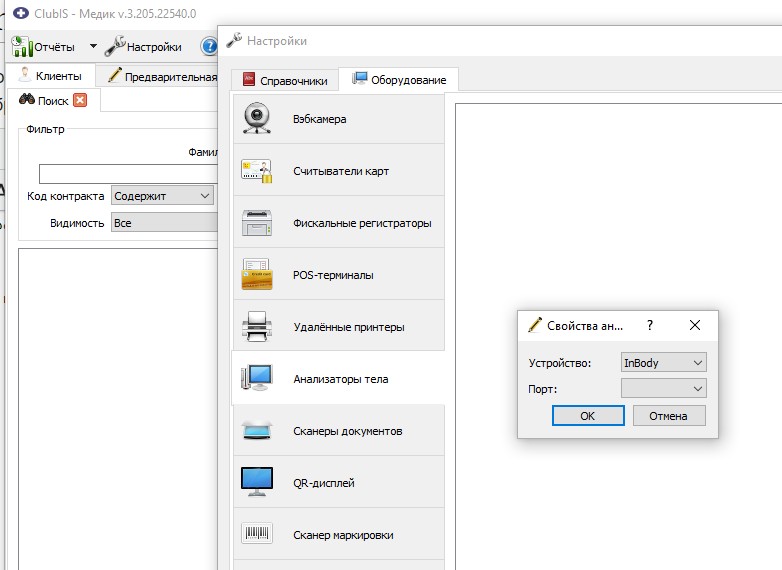The width and height of the screenshot is (782, 570).
Task: Open the Код контракта Содержит dropdown
Action: point(162,195)
